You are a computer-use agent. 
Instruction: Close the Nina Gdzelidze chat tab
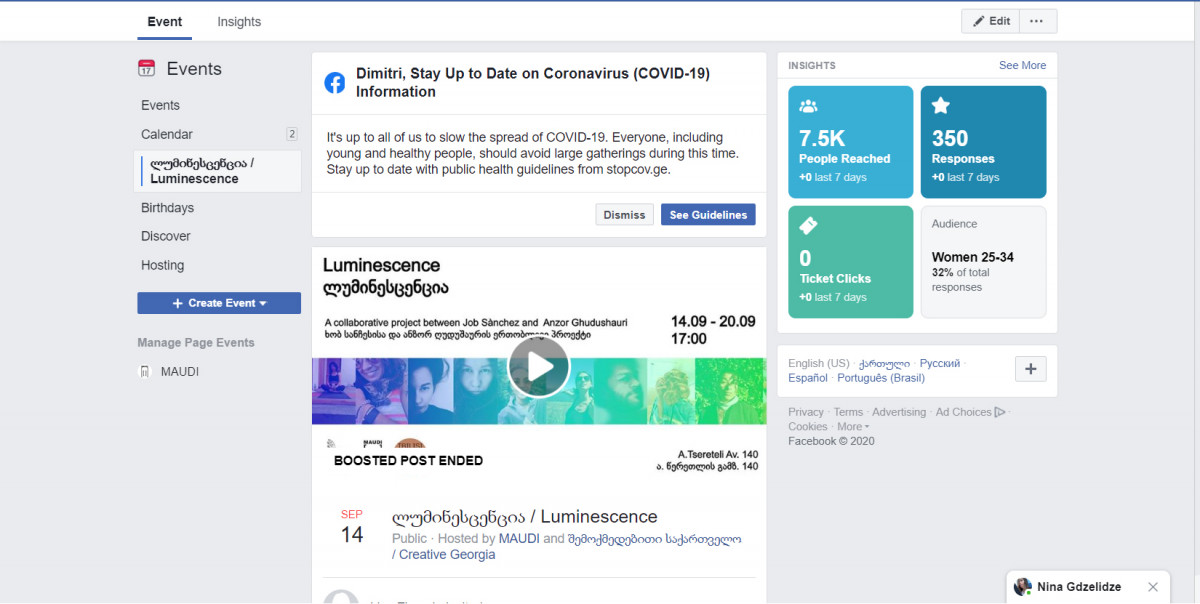1153,587
